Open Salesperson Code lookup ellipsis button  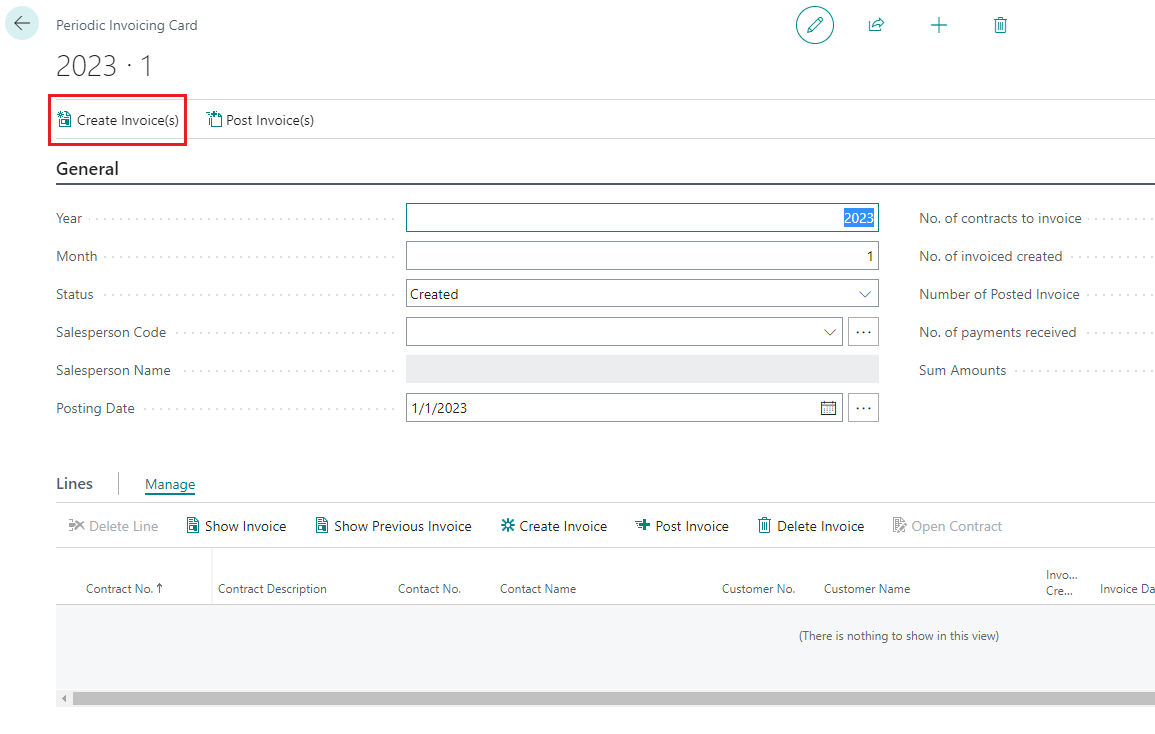pyautogui.click(x=863, y=332)
